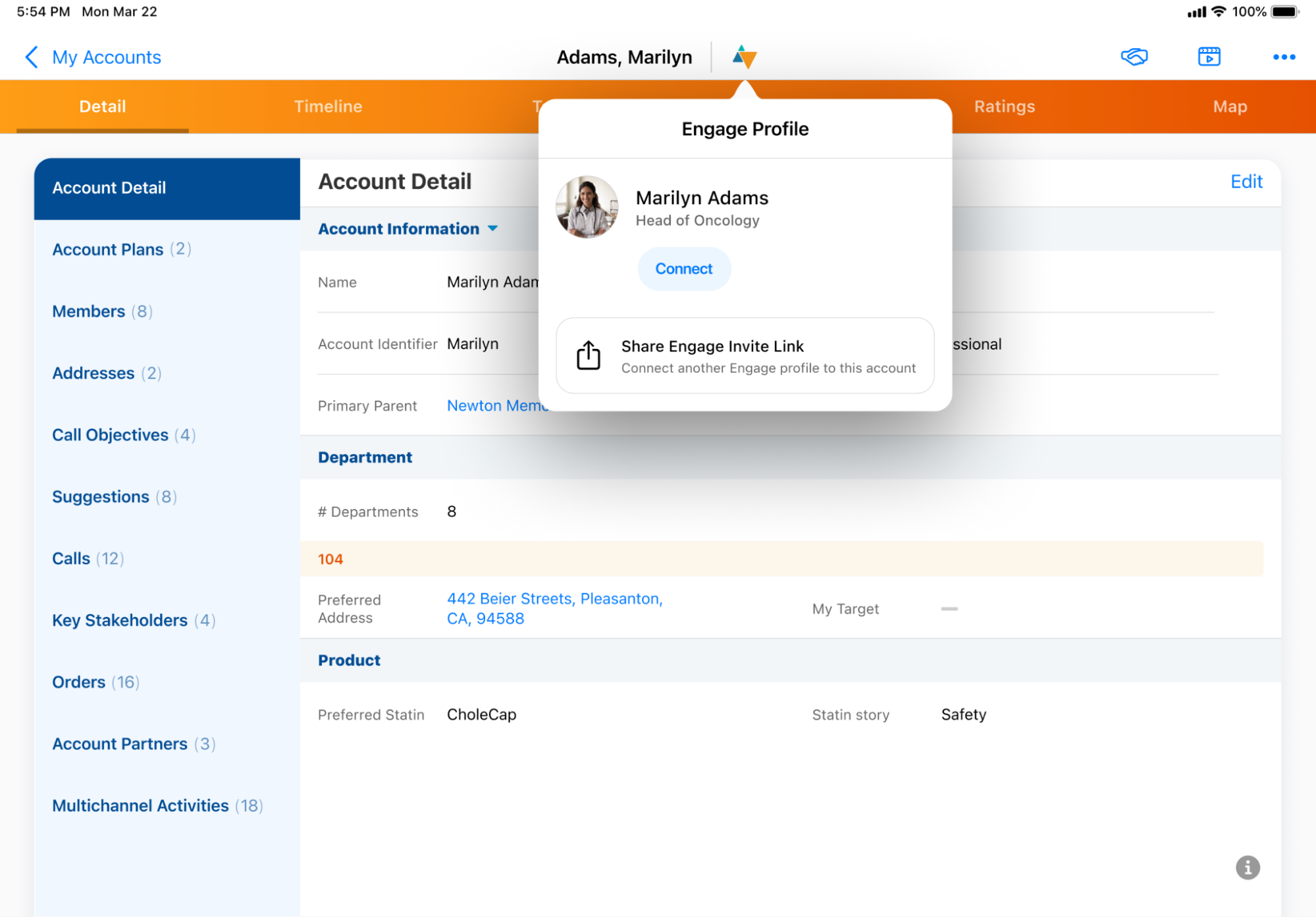Tap the back chevron arrow

tap(31, 57)
